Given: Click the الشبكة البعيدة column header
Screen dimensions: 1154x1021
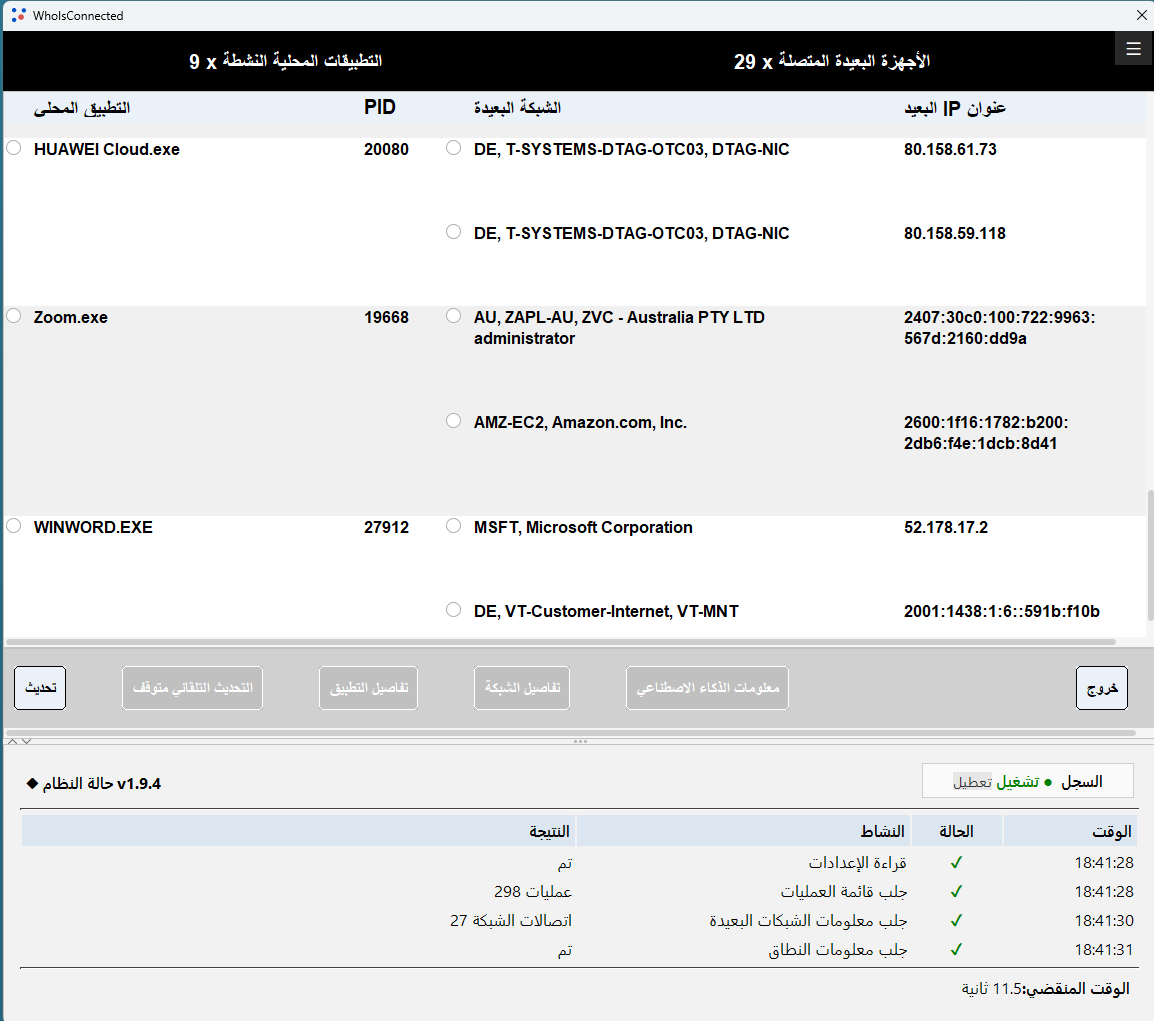Looking at the screenshot, I should [517, 107].
